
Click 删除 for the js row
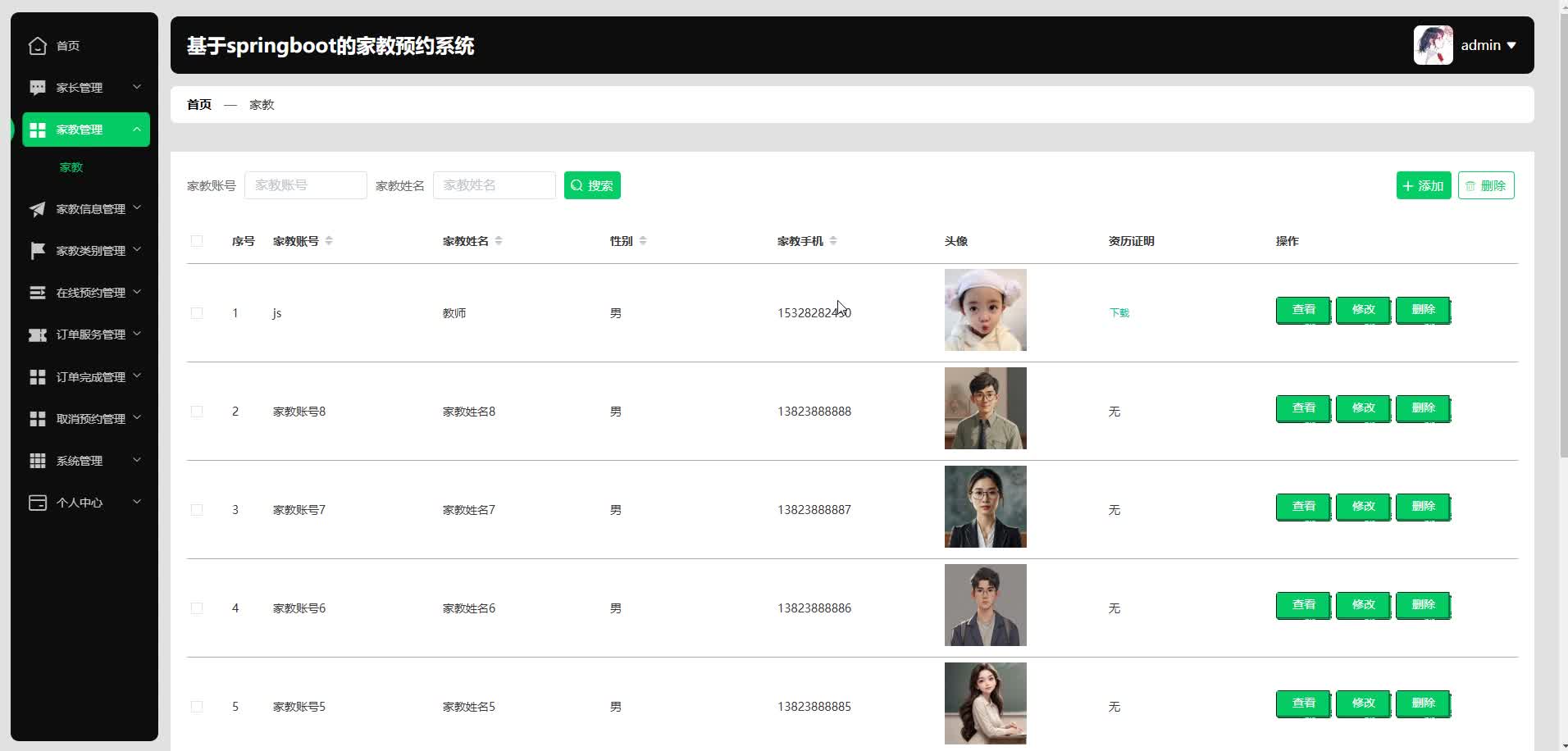click(x=1424, y=310)
